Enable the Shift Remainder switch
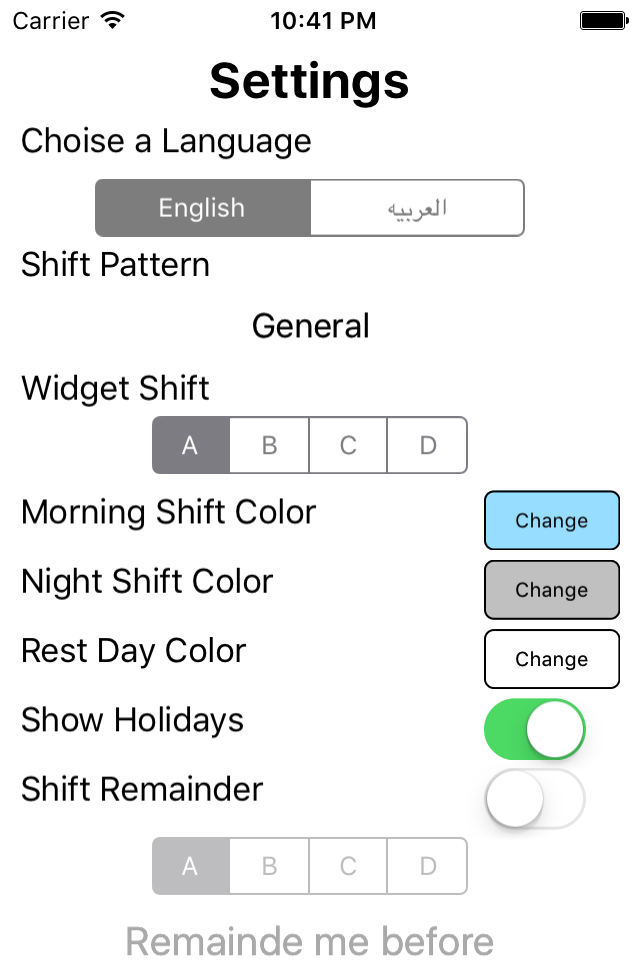 click(534, 798)
